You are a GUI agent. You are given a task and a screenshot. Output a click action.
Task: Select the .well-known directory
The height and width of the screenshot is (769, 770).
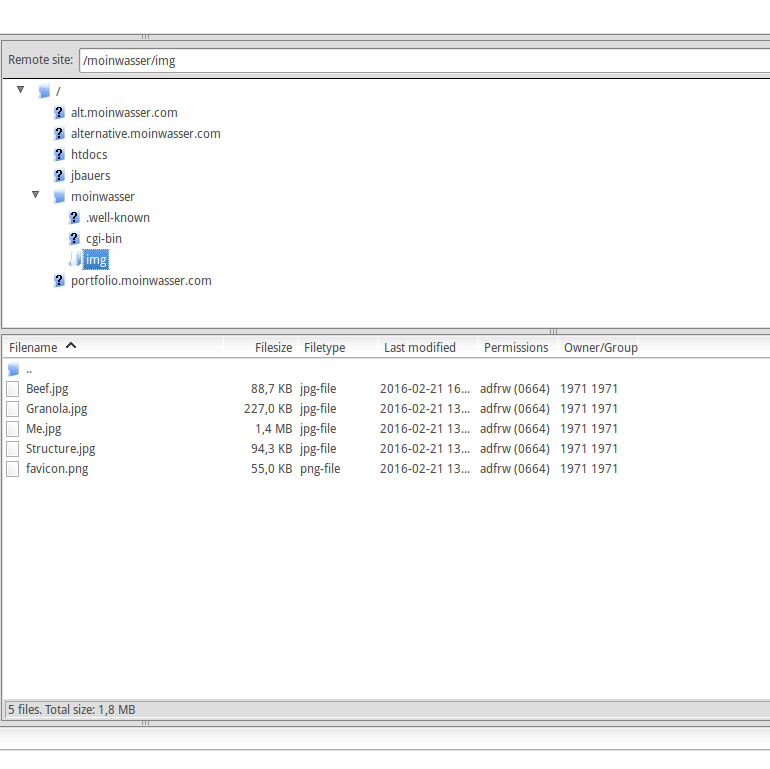click(118, 218)
